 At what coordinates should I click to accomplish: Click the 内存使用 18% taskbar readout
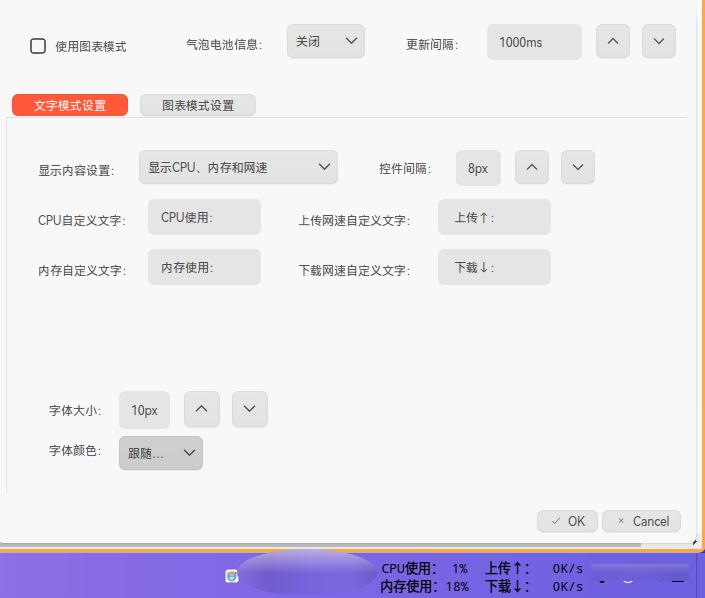424,587
